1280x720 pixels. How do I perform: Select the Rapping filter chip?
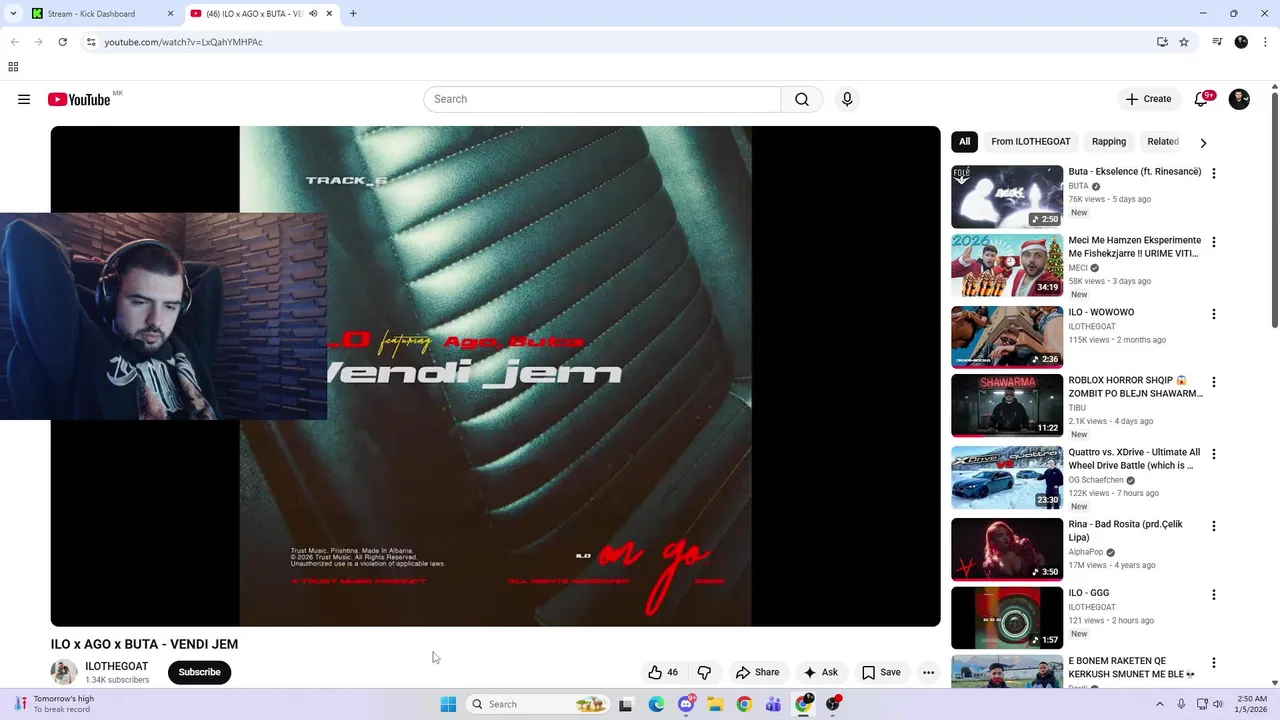pos(1109,142)
